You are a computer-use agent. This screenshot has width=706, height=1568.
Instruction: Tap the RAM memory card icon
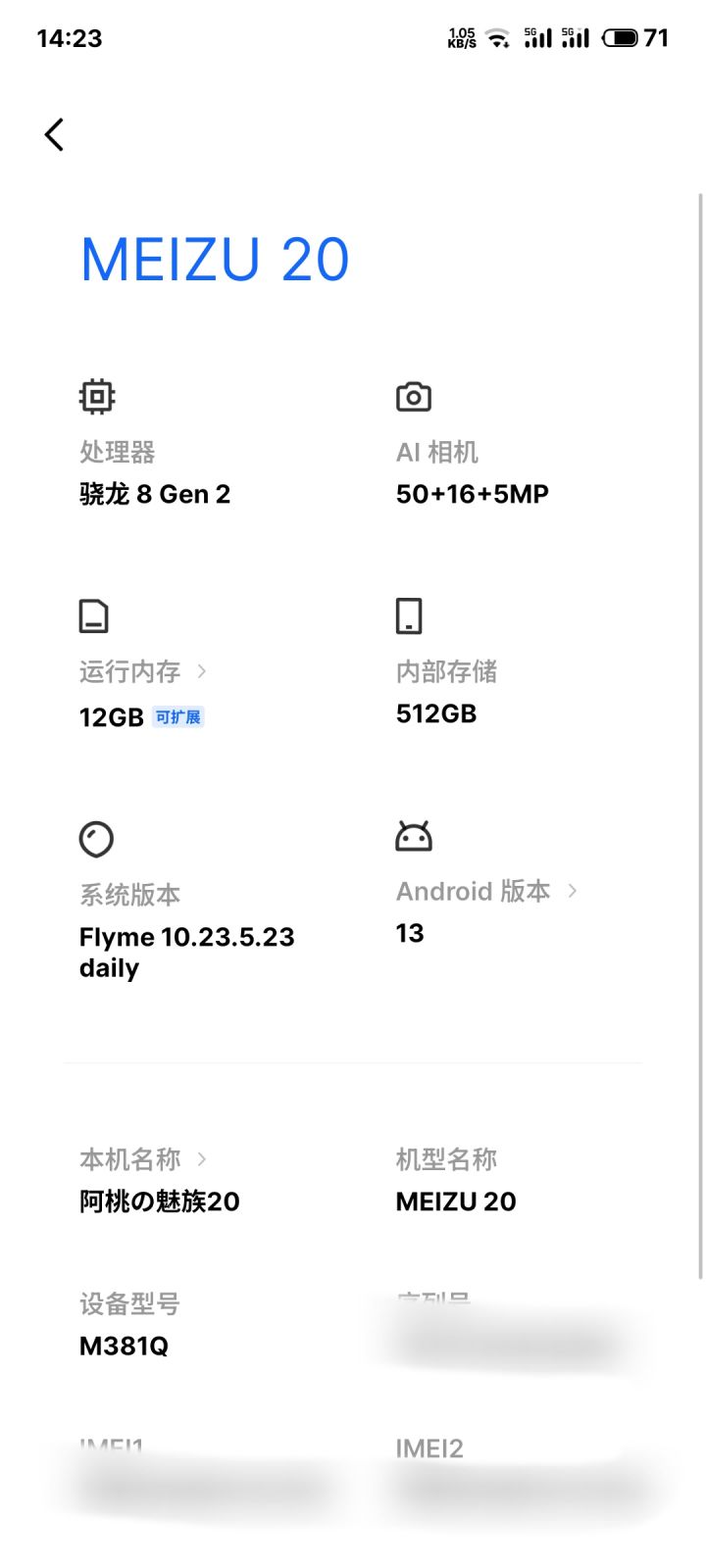pos(94,616)
